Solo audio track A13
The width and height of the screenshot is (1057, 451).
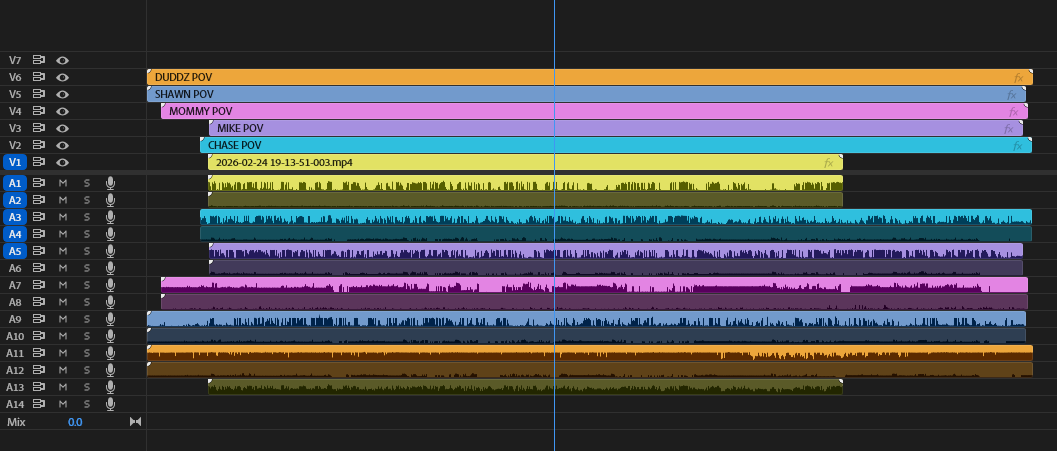click(x=86, y=387)
